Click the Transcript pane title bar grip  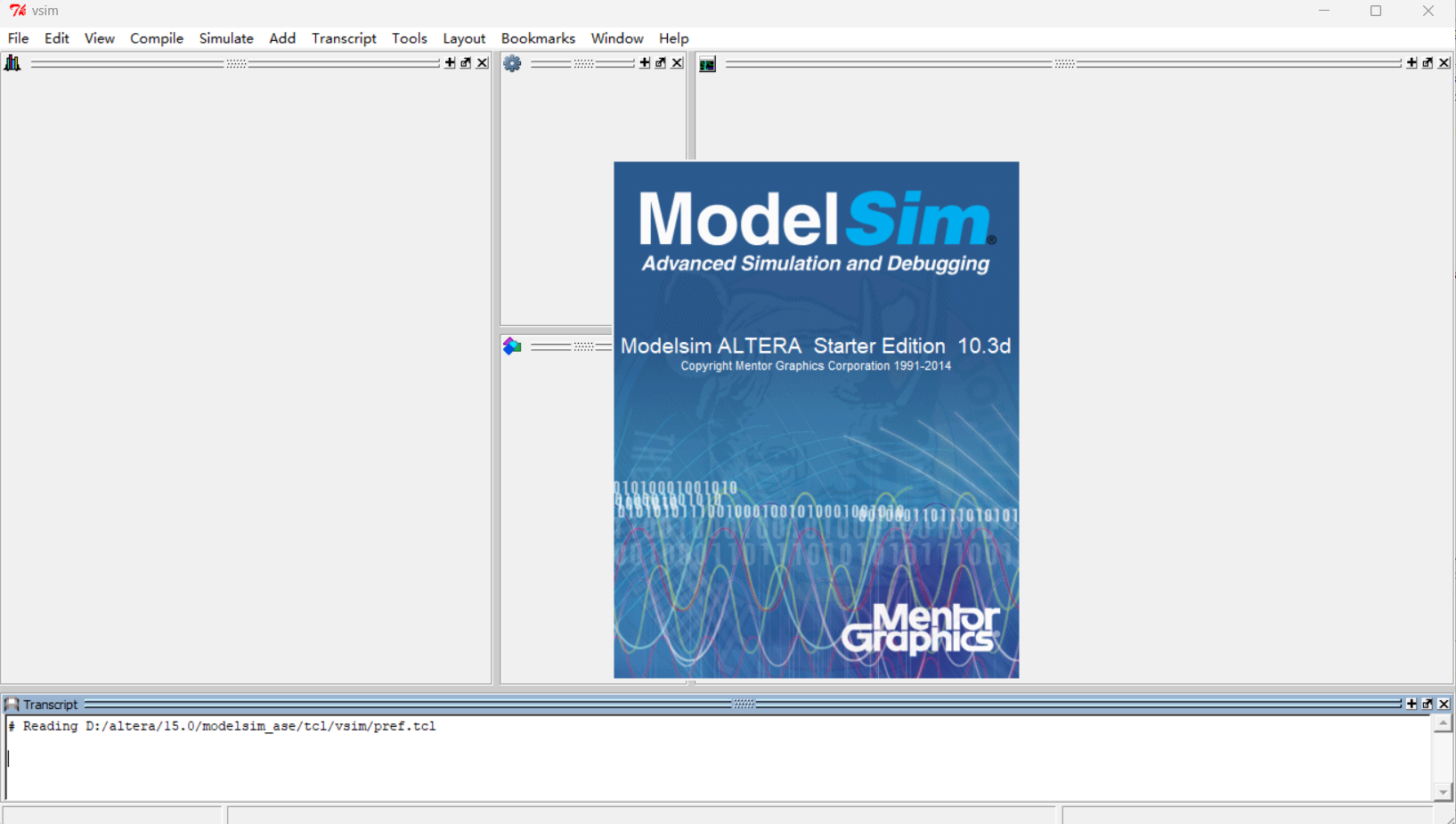click(x=744, y=704)
